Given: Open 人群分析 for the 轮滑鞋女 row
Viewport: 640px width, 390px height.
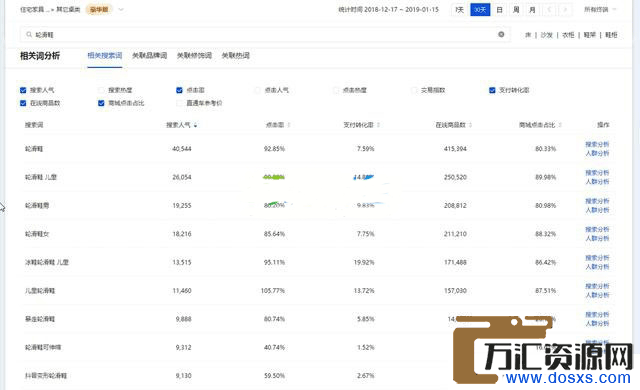Looking at the screenshot, I should [x=597, y=238].
